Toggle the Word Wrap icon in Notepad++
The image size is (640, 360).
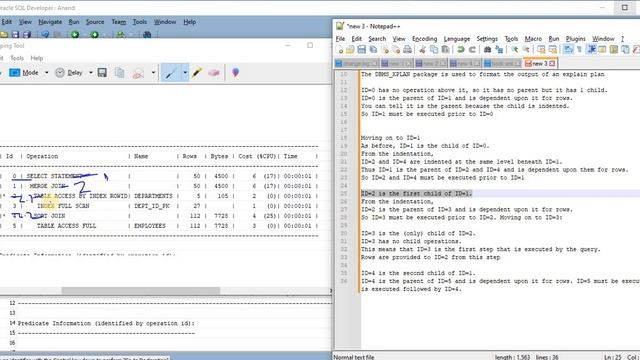tap(568, 50)
